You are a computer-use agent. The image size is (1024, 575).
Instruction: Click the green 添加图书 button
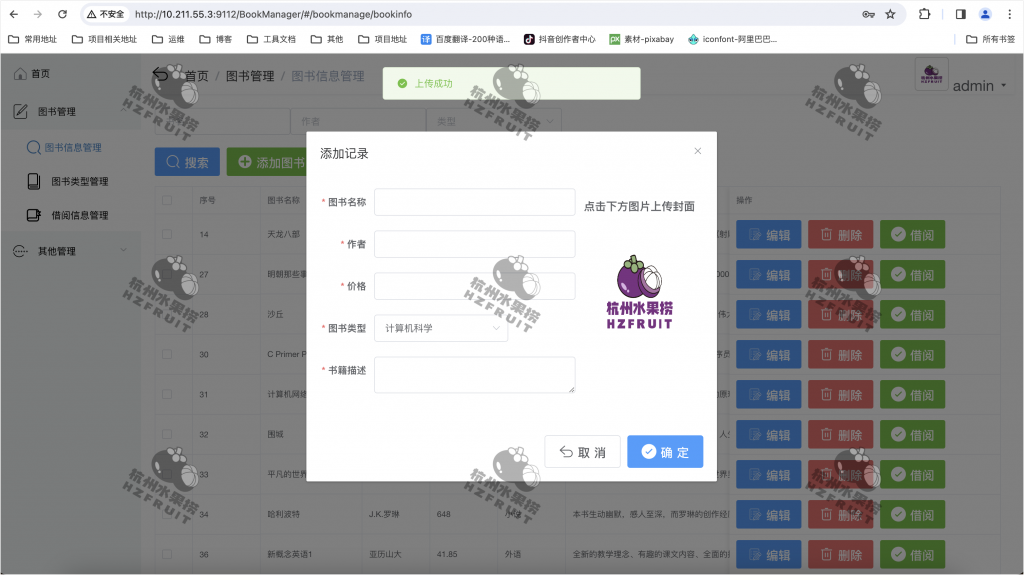pos(268,162)
